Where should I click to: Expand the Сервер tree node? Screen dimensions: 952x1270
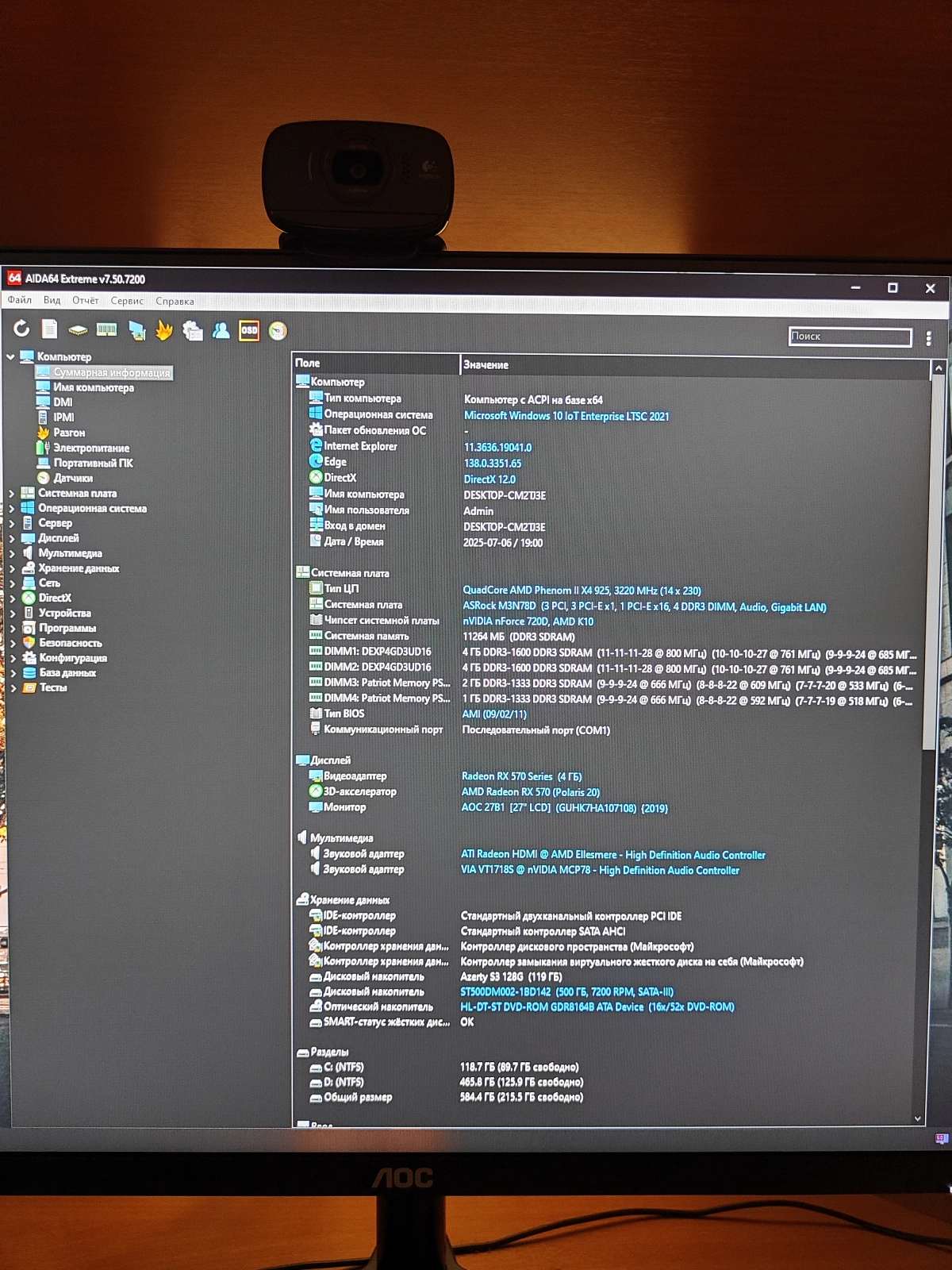coord(11,524)
